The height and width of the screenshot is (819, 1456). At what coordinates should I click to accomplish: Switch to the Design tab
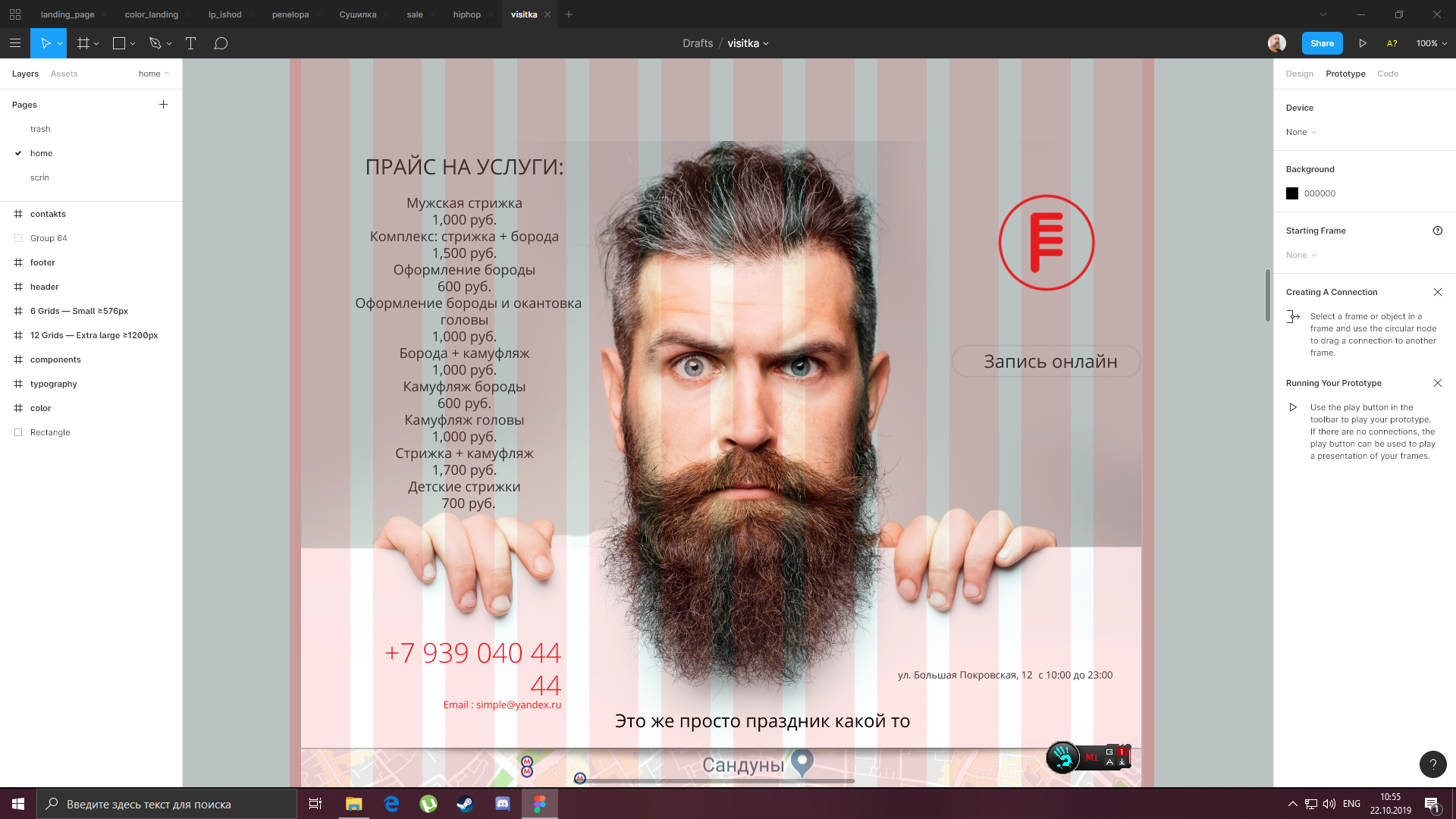click(1299, 74)
